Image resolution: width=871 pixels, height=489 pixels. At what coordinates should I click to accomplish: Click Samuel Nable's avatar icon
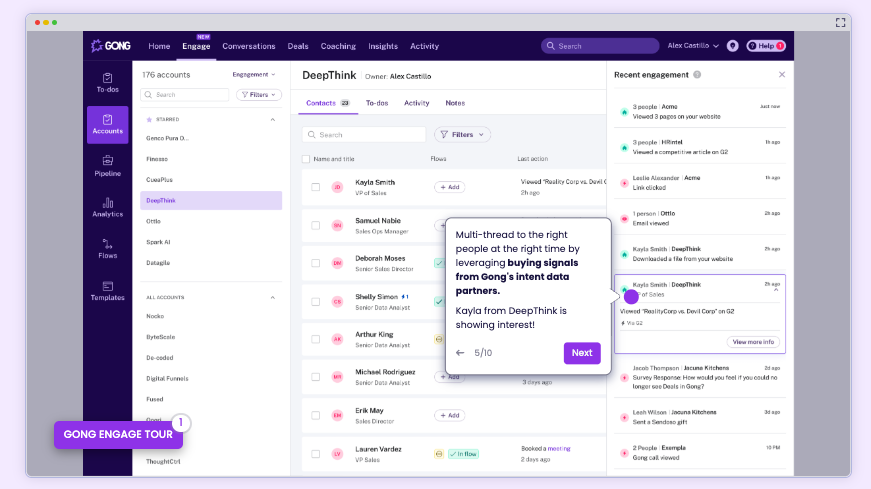(x=337, y=225)
